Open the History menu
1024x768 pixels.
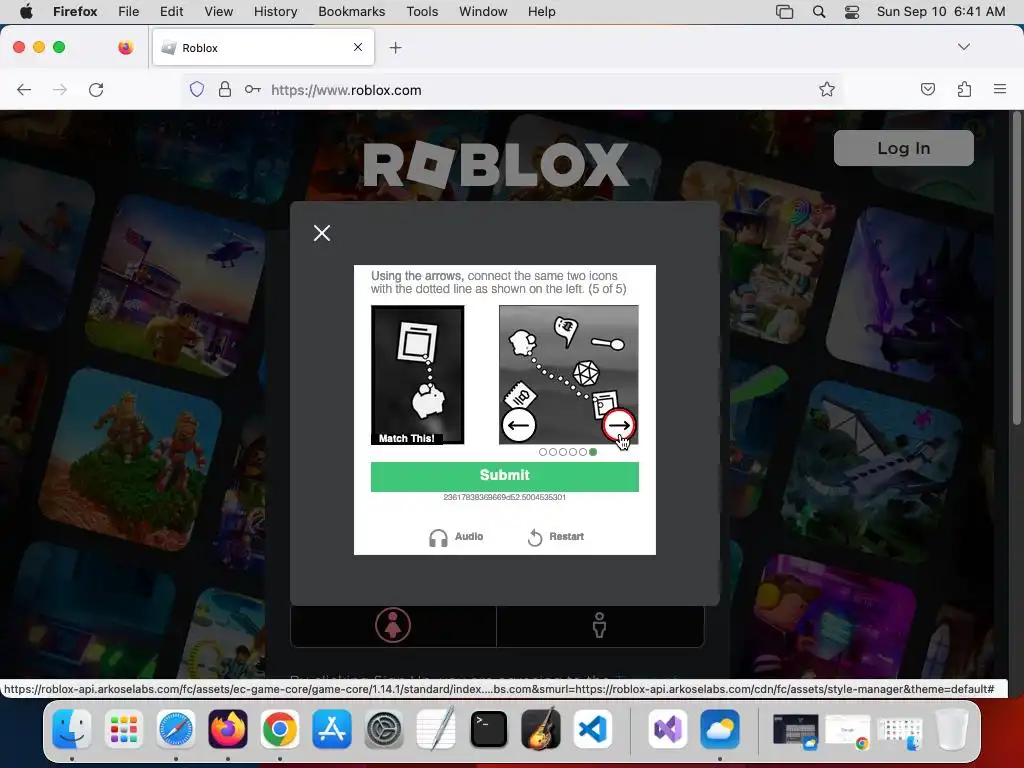275,12
